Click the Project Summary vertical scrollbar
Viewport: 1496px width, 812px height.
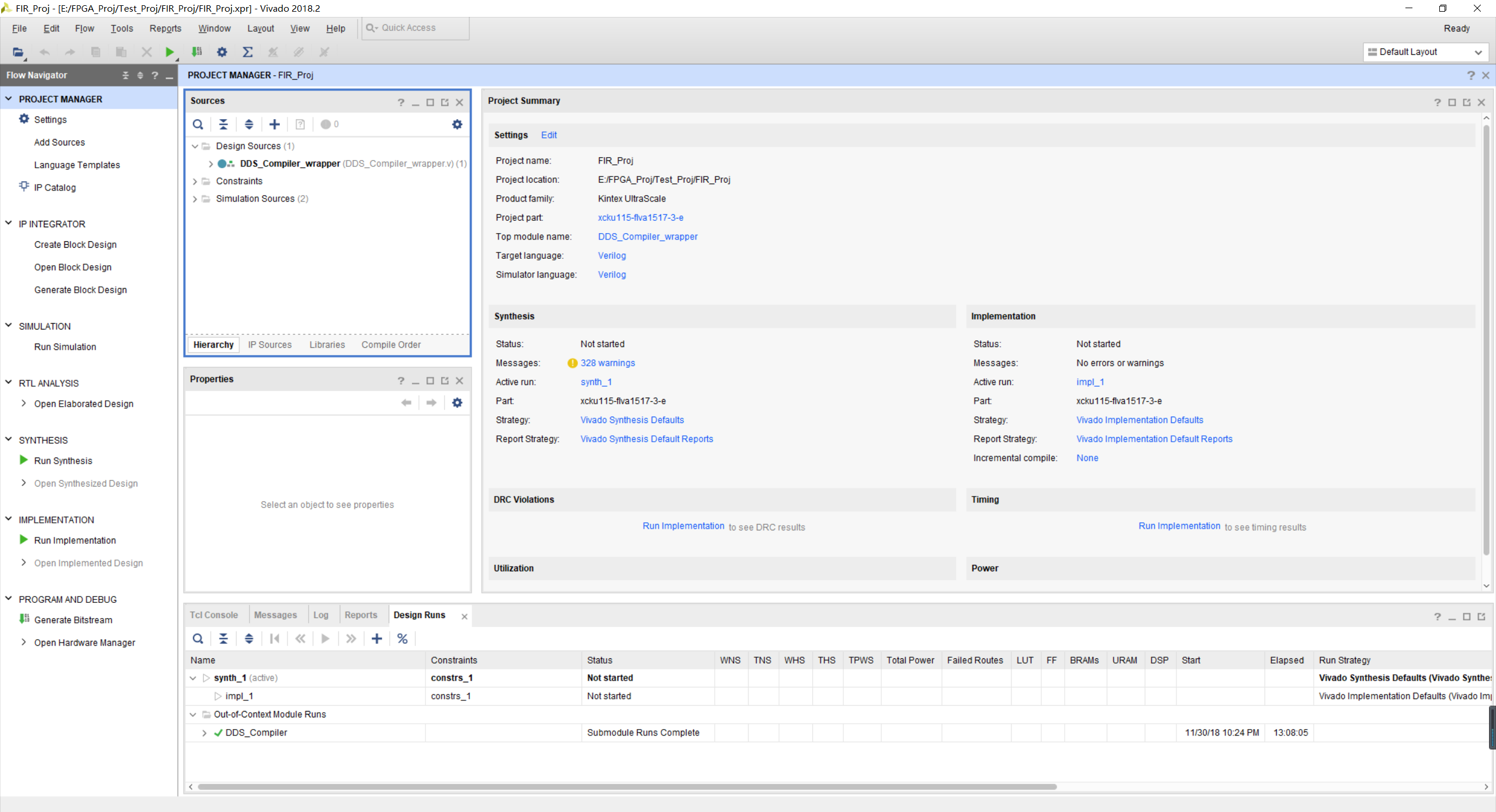click(1486, 339)
